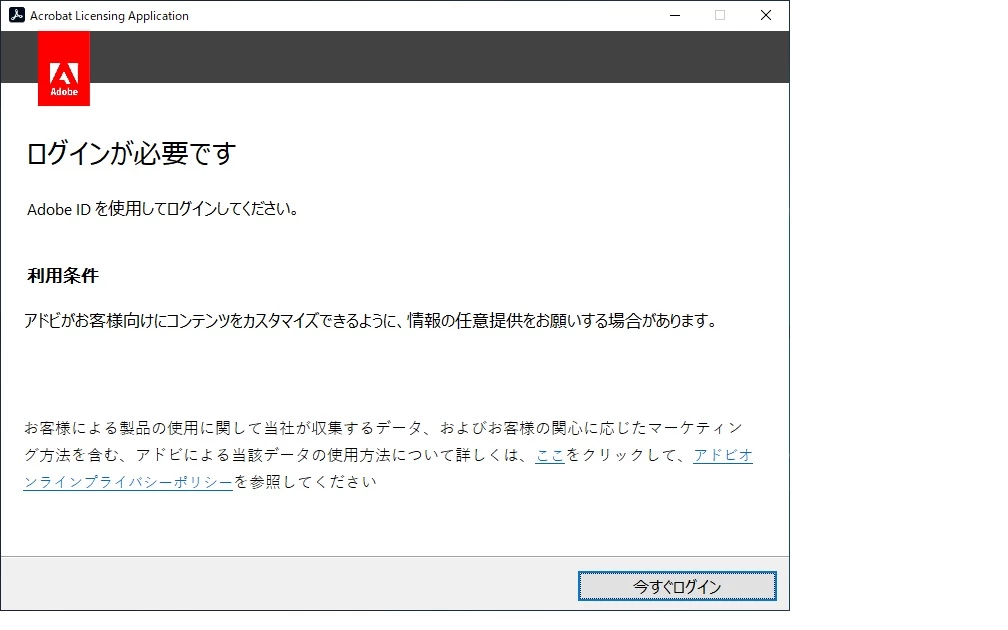Open the アドビオンラインプライバシーポリシー link
Viewport: 1008px width, 630px height.
click(x=128, y=482)
